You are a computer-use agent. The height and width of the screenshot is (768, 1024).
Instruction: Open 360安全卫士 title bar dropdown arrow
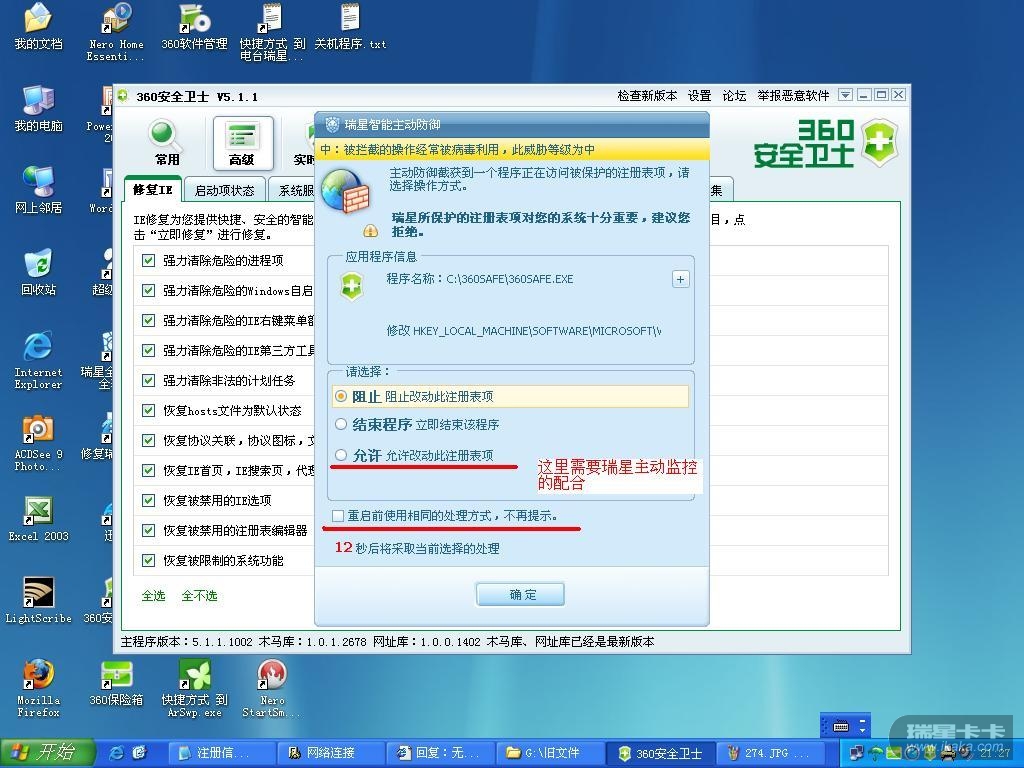[x=845, y=95]
